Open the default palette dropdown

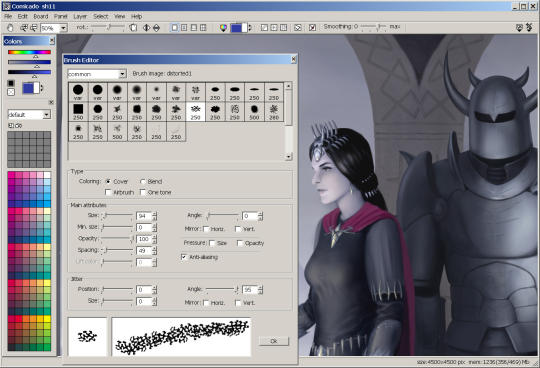click(x=46, y=115)
